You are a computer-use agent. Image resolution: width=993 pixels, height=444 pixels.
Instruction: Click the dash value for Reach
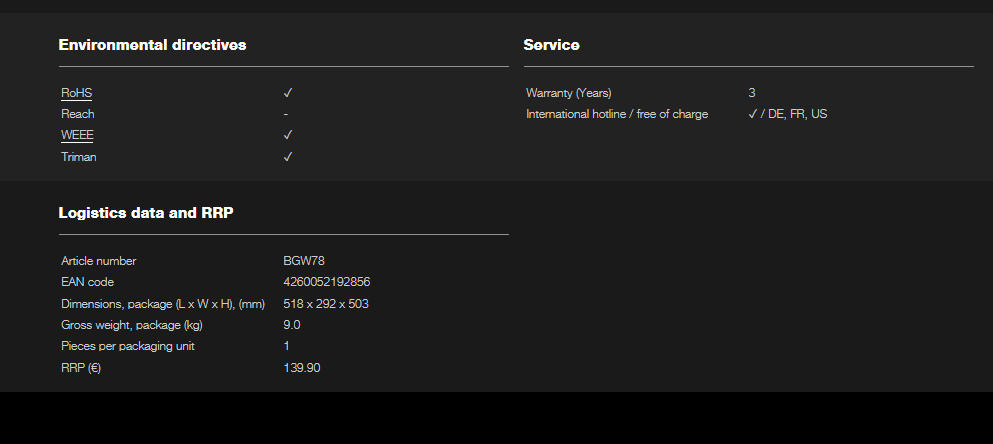[286, 114]
